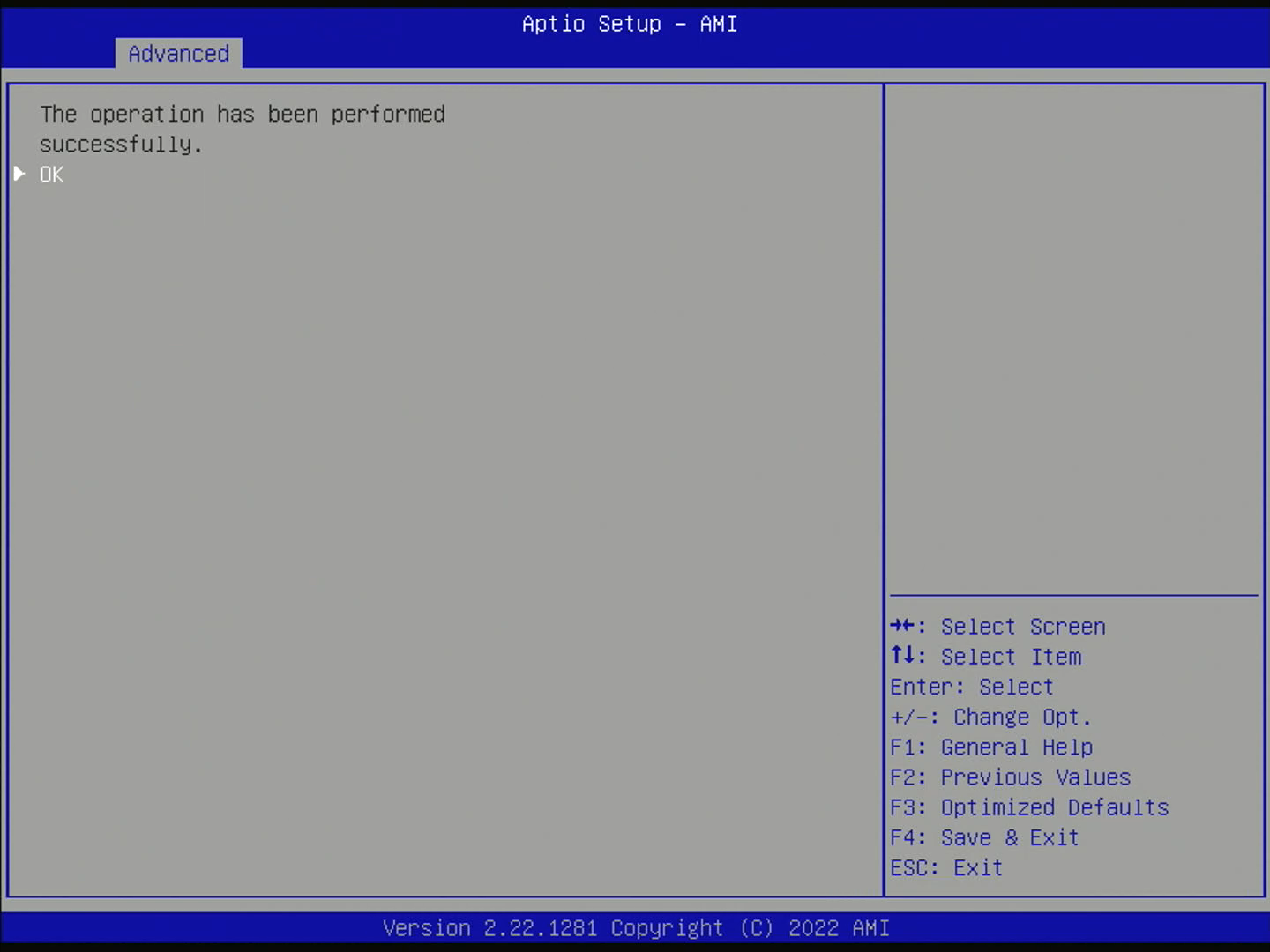Click the 'Select Screen' help line

pos(997,627)
